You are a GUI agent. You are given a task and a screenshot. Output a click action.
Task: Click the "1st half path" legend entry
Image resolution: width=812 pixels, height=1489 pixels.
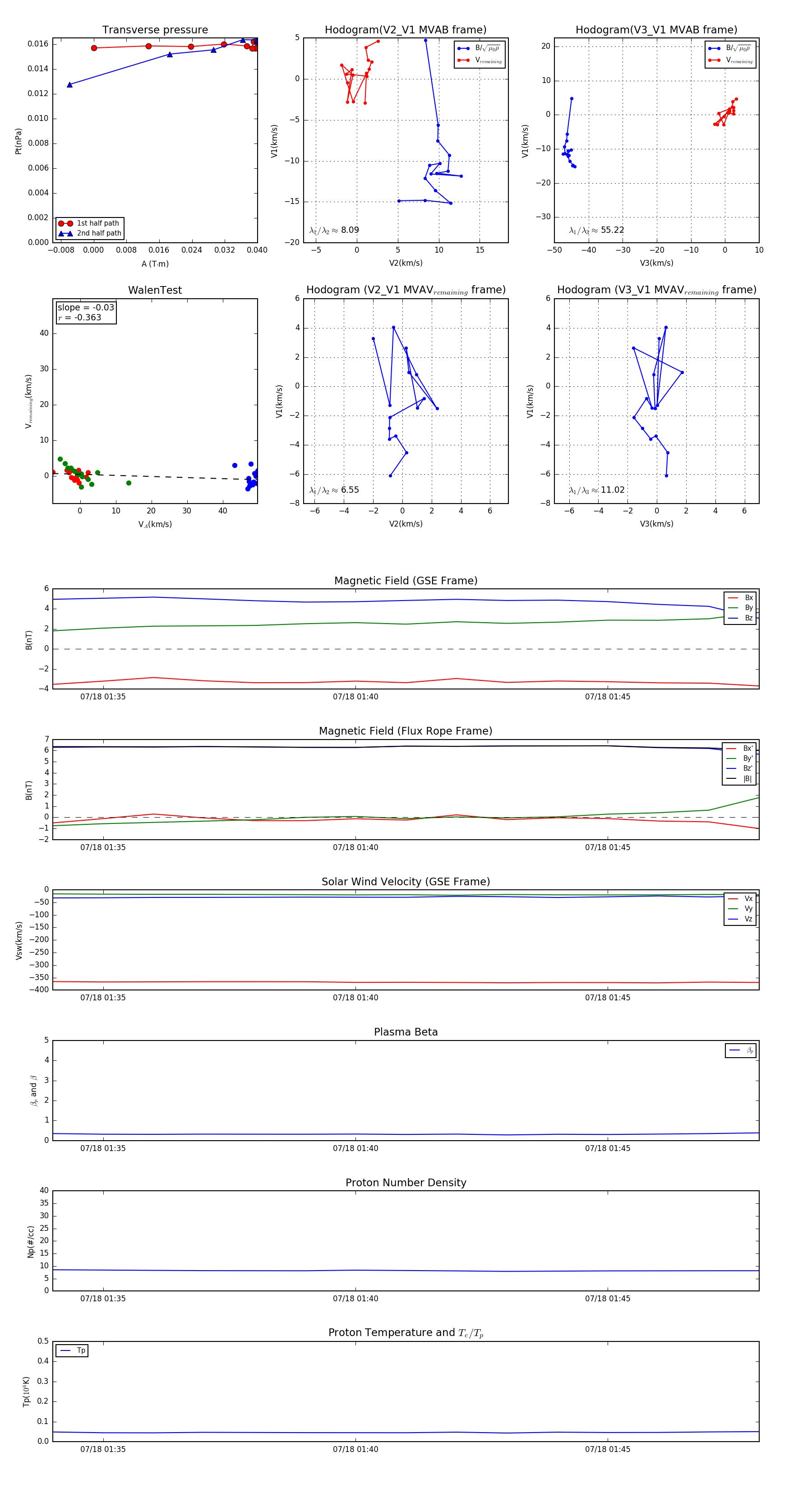(x=90, y=223)
